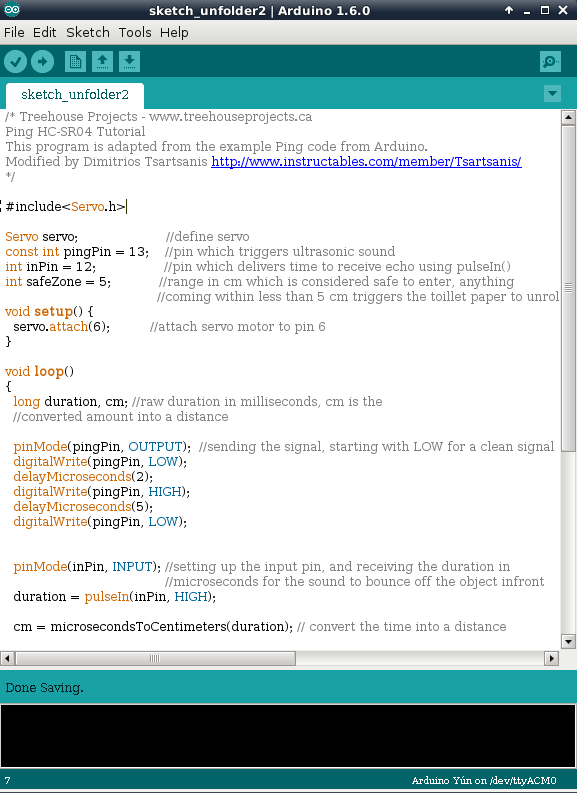Open the Serial Monitor icon

coord(550,62)
